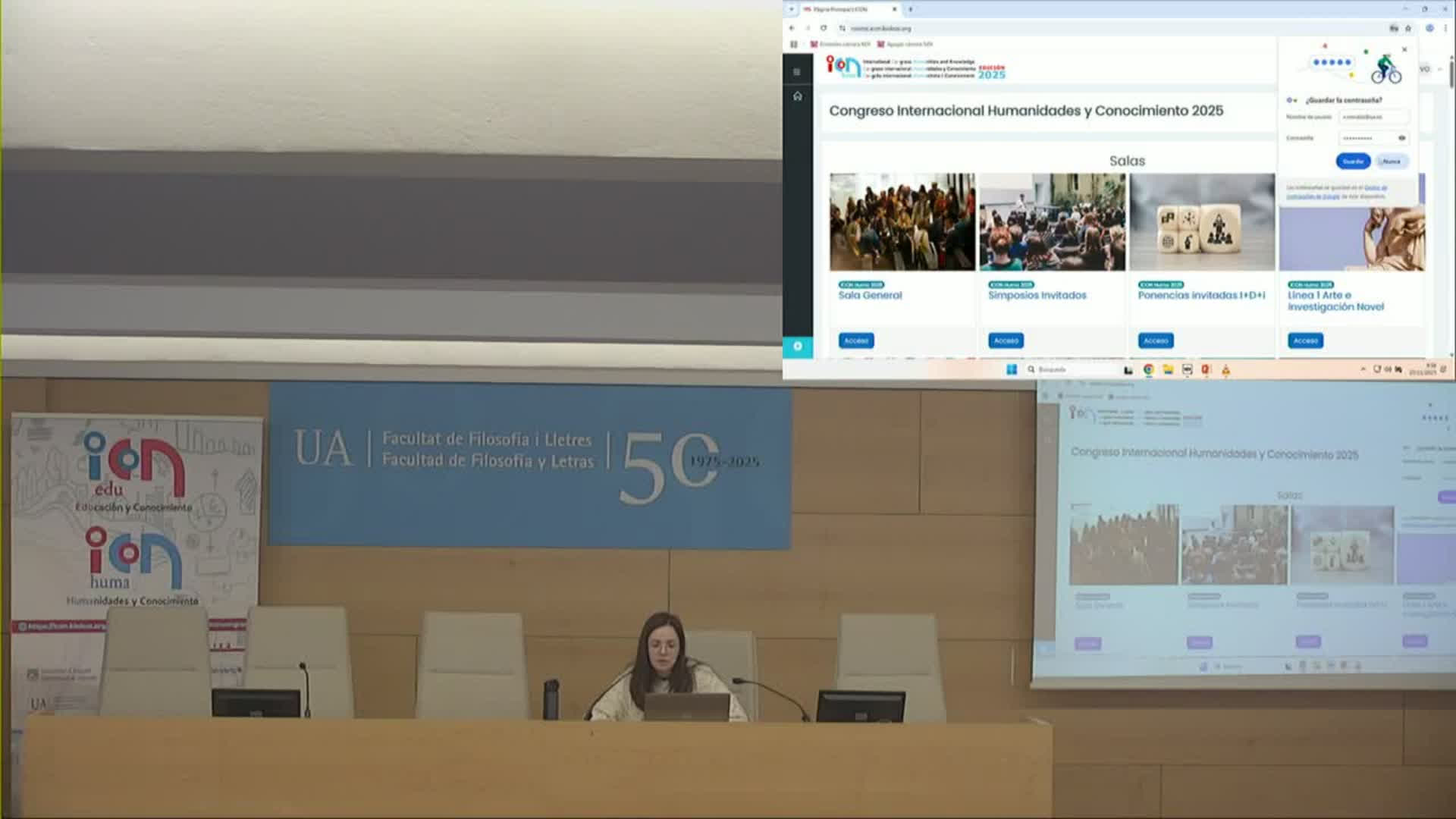Click Acceso under Sala General
The height and width of the screenshot is (819, 1456).
click(x=856, y=340)
